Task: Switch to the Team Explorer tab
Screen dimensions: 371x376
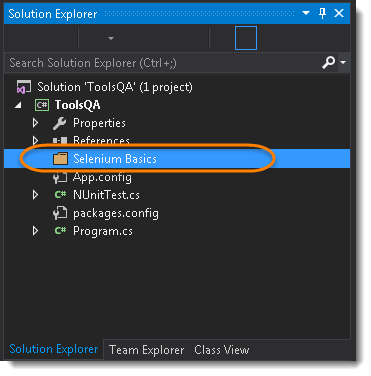Action: 146,350
